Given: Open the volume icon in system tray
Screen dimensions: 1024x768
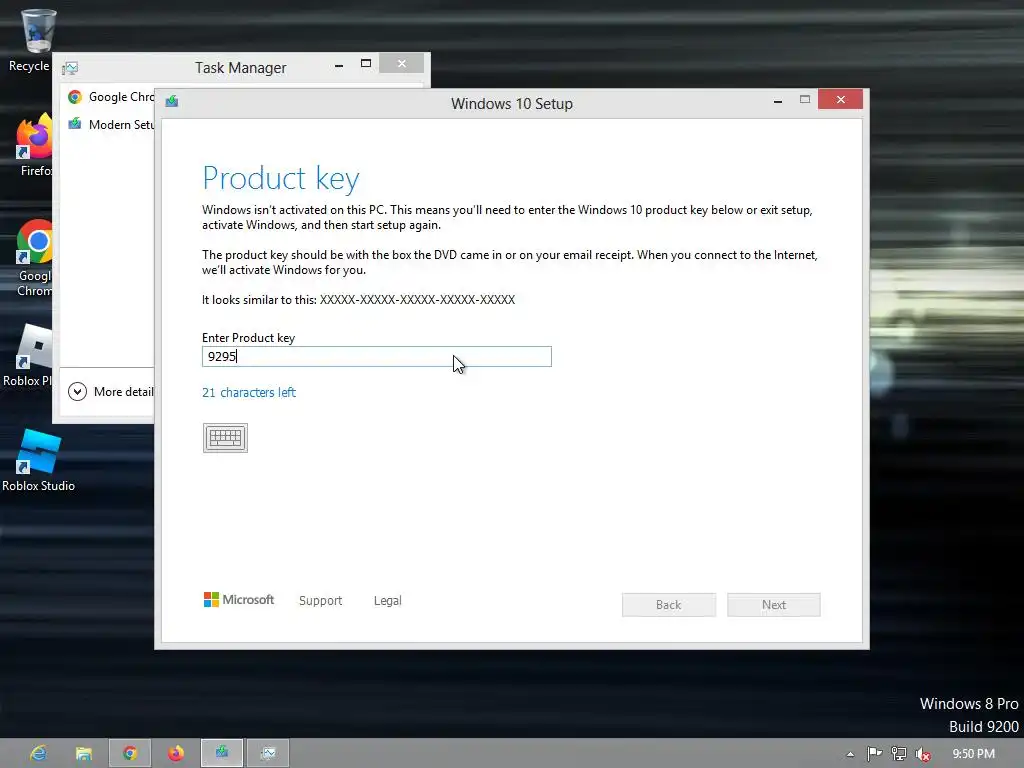Looking at the screenshot, I should [923, 754].
